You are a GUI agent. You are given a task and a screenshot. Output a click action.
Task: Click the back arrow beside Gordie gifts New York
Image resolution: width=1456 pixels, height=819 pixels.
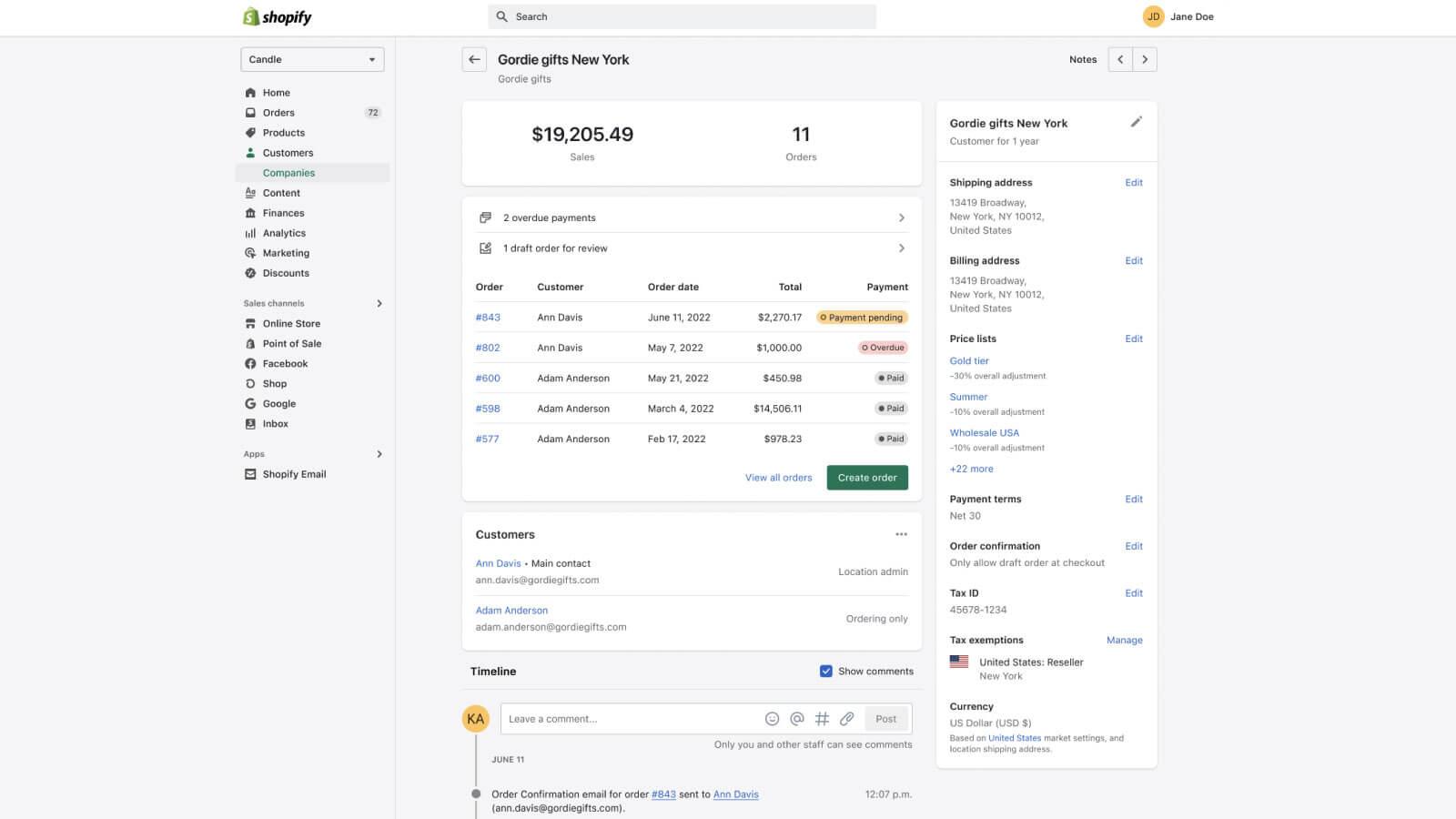tap(474, 59)
